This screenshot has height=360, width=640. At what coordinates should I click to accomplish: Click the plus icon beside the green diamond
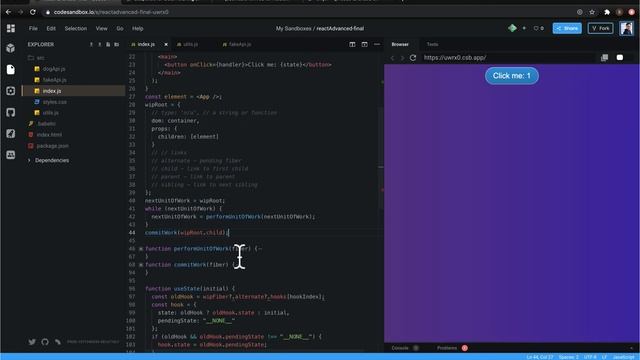tap(524, 28)
